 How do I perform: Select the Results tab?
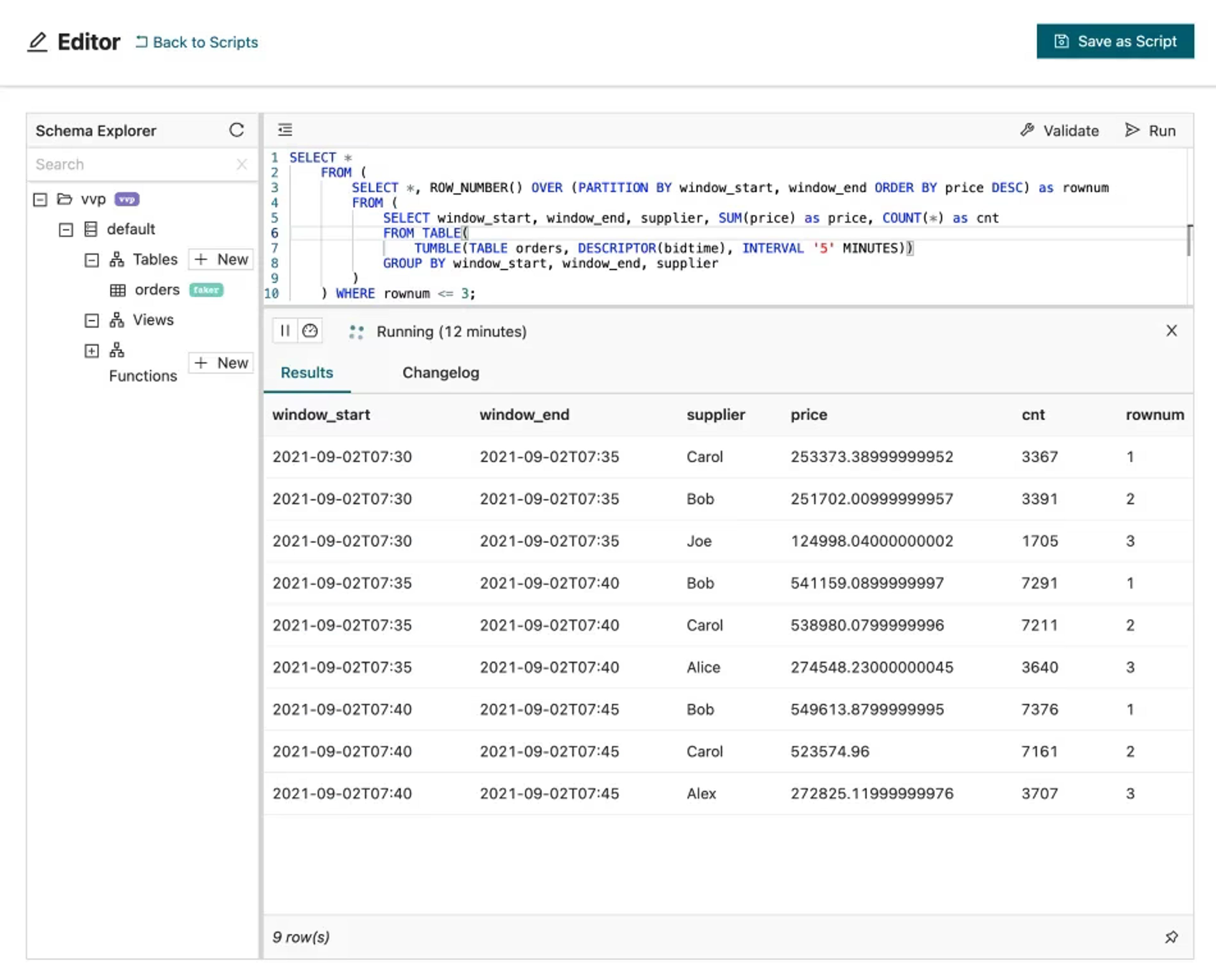pos(307,373)
